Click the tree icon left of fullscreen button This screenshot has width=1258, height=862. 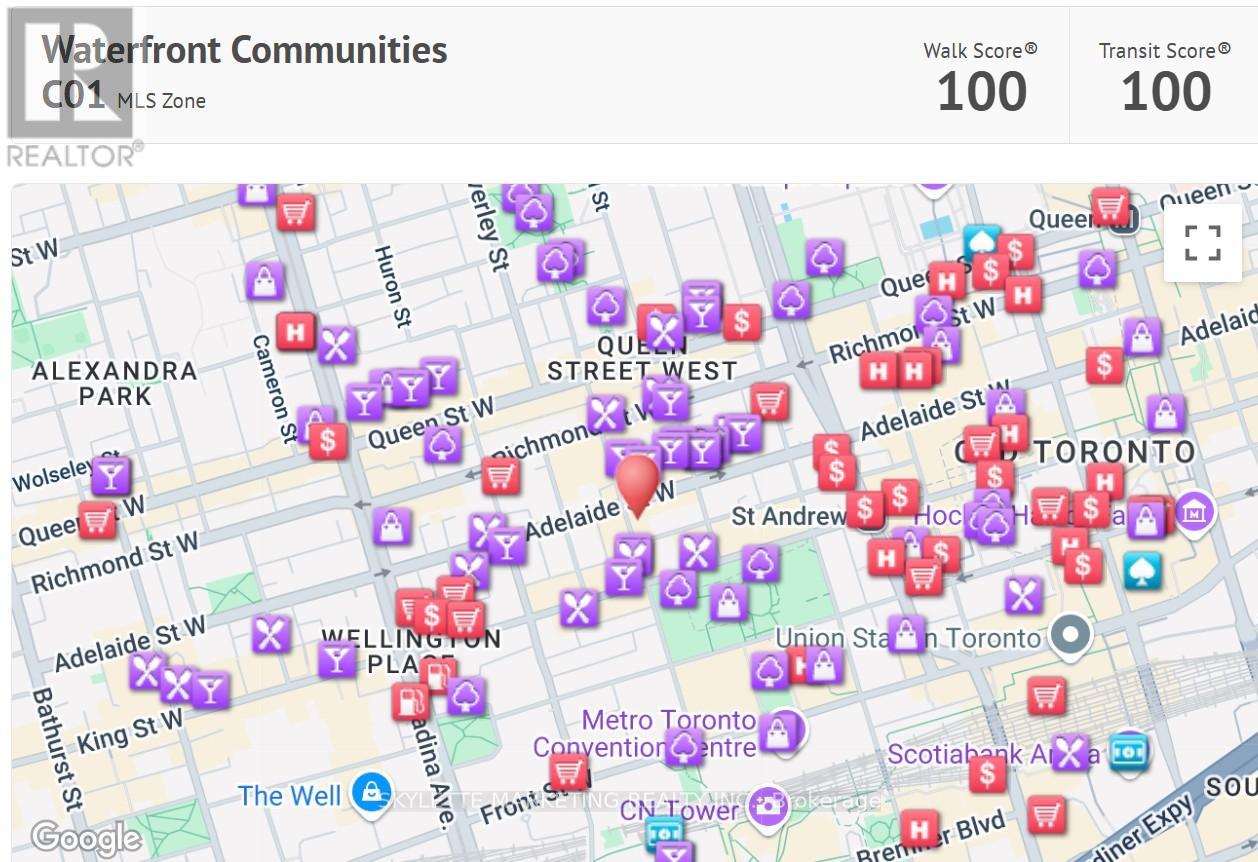coord(1097,268)
